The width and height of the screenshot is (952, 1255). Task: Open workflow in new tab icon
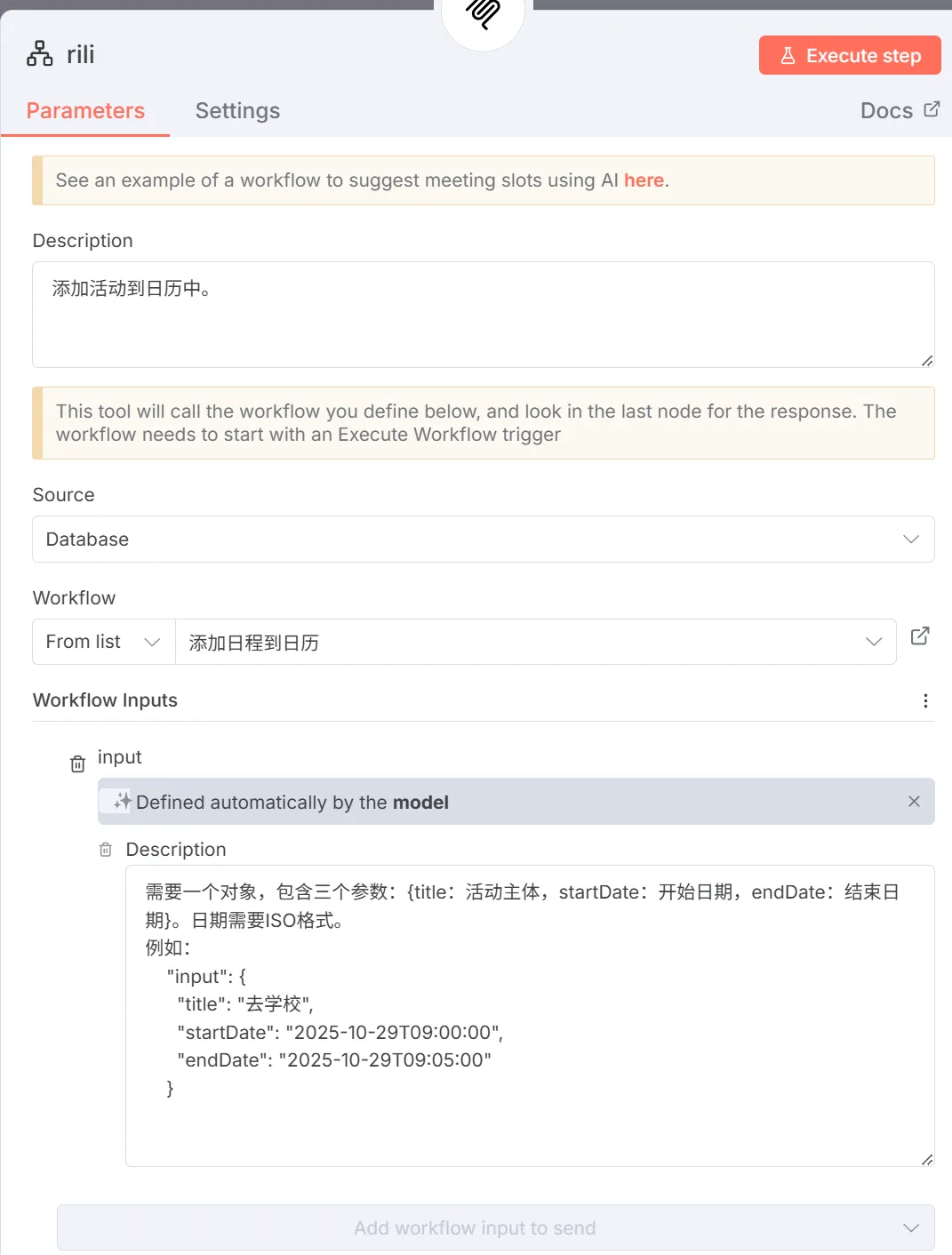point(920,636)
